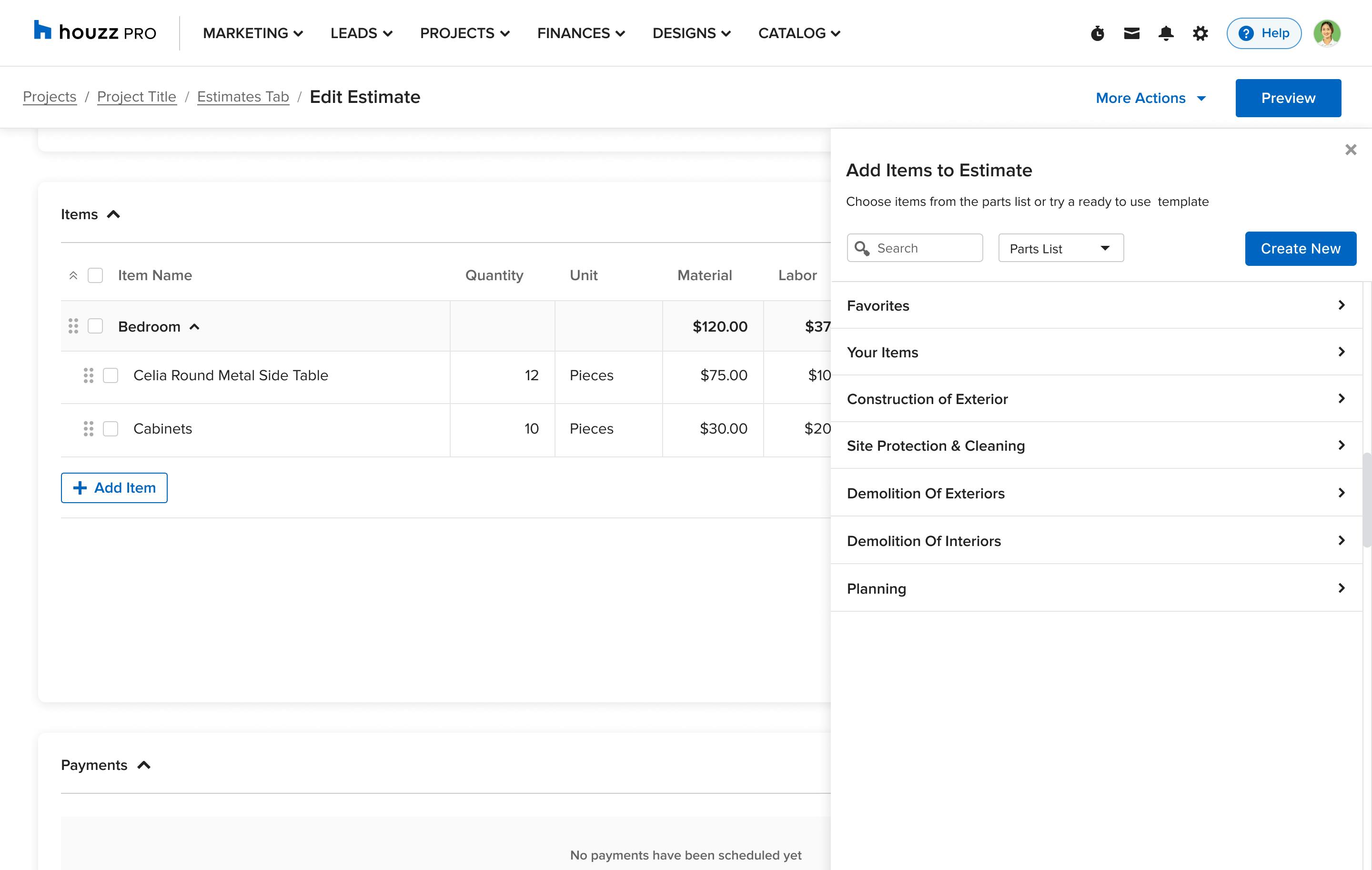
Task: Open the time tracker stopwatch icon
Action: coord(1098,33)
